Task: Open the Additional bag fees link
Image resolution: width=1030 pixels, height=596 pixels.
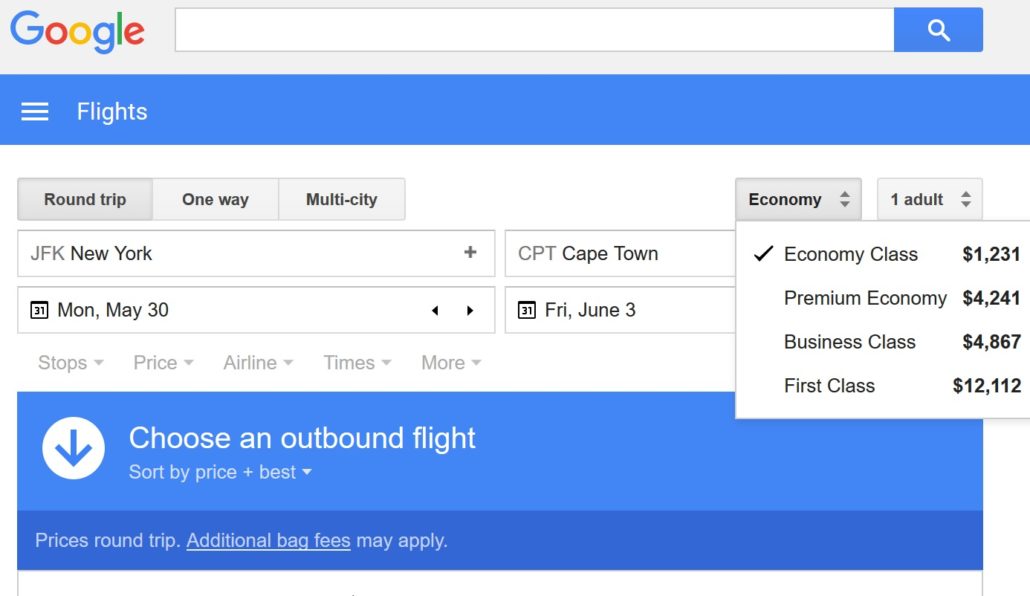Action: [x=269, y=540]
